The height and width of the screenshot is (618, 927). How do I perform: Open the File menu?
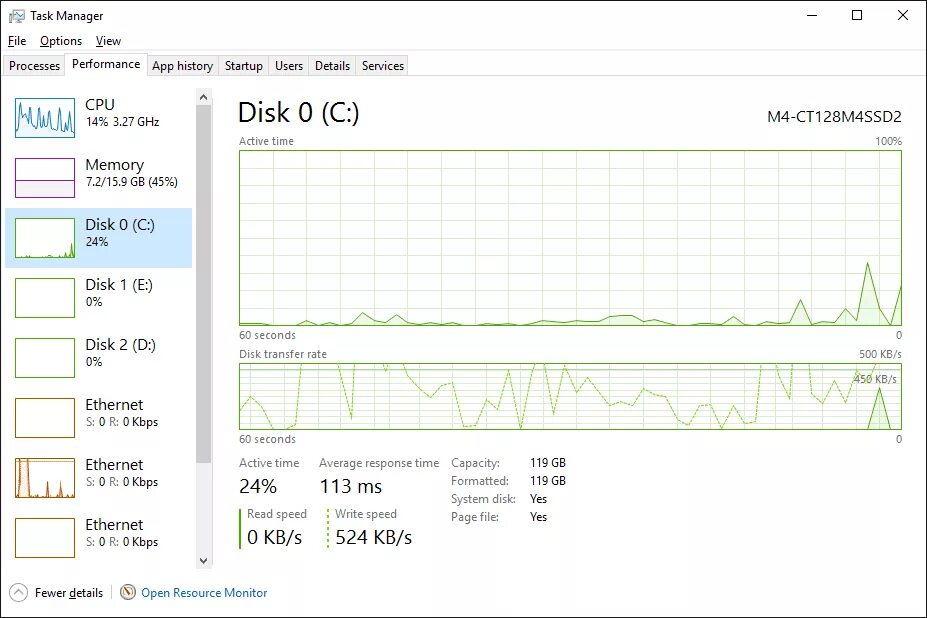pyautogui.click(x=16, y=41)
